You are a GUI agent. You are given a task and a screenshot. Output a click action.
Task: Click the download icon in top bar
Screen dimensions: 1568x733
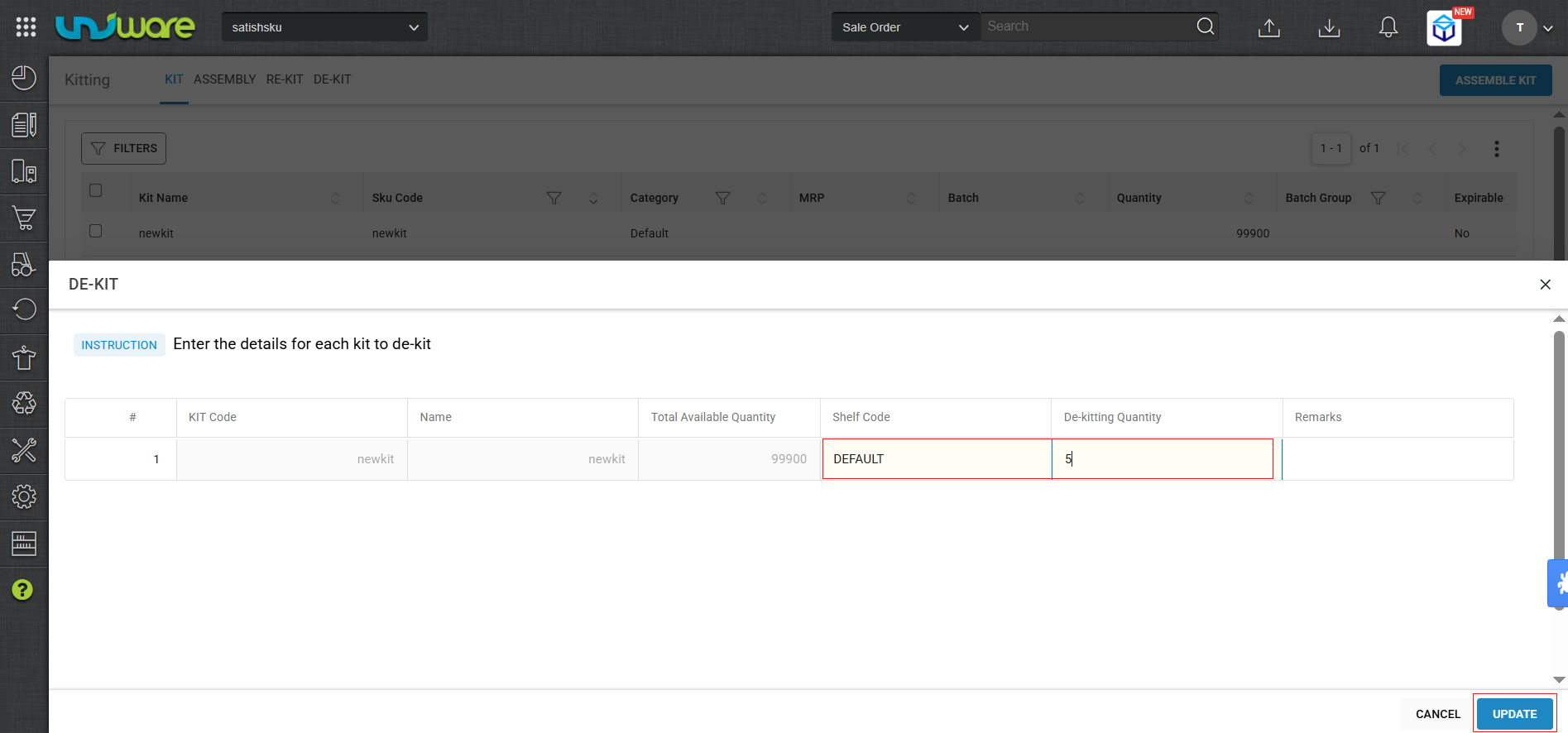1329,28
